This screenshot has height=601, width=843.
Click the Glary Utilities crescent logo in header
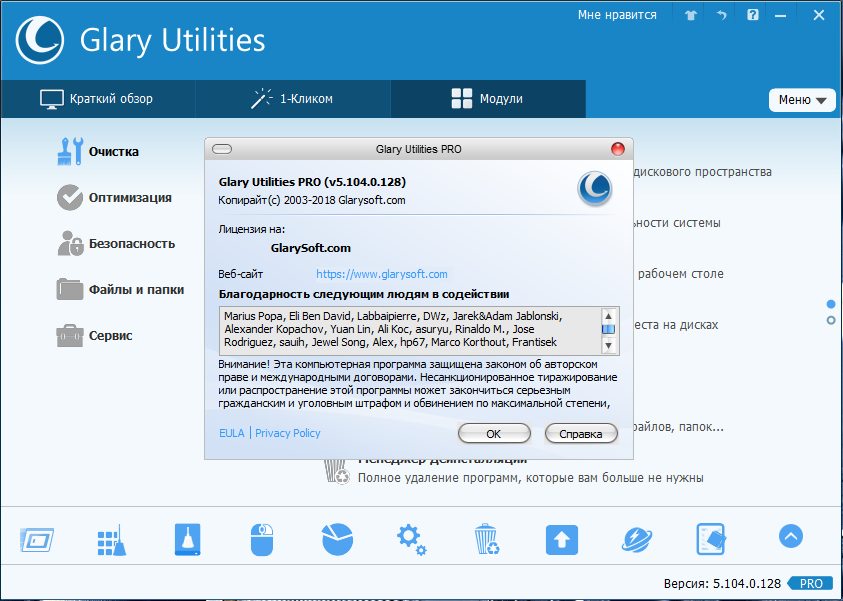tap(40, 40)
